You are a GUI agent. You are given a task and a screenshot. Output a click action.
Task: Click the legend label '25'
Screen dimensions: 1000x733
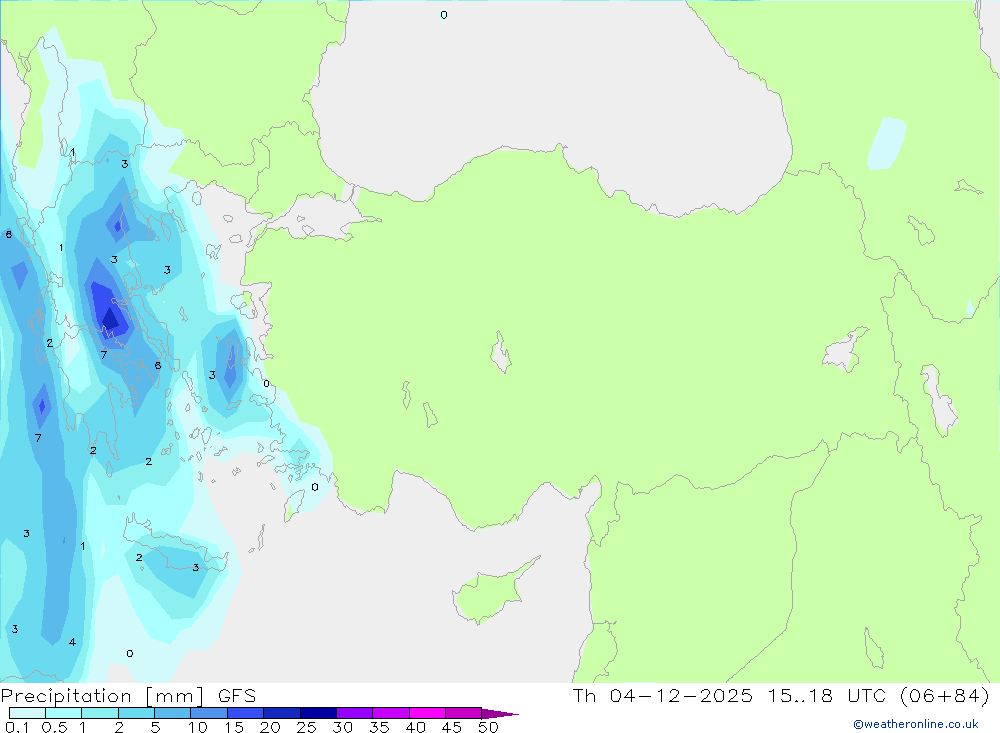point(306,727)
